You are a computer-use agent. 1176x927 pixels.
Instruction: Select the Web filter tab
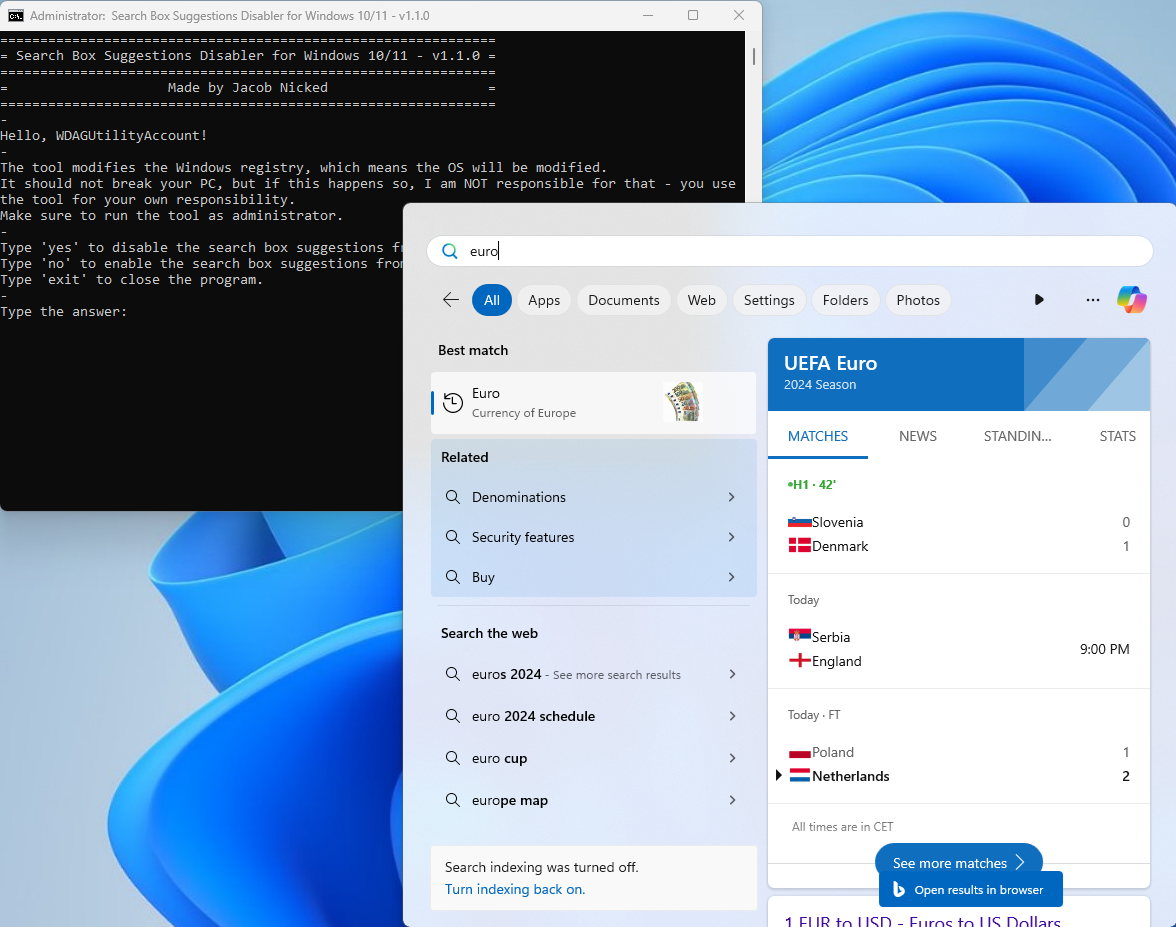pyautogui.click(x=701, y=300)
